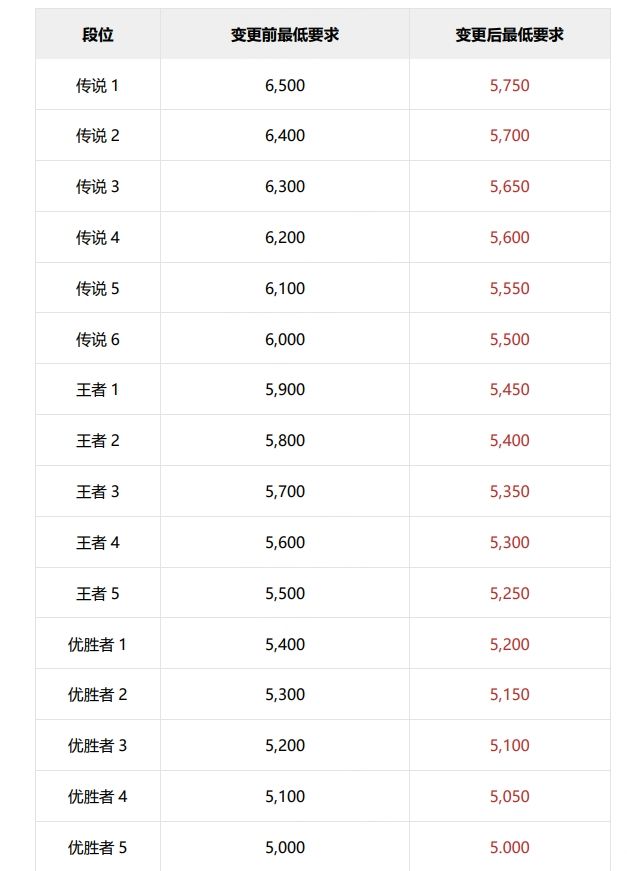
Task: Select the red 5,100 value
Action: [509, 745]
